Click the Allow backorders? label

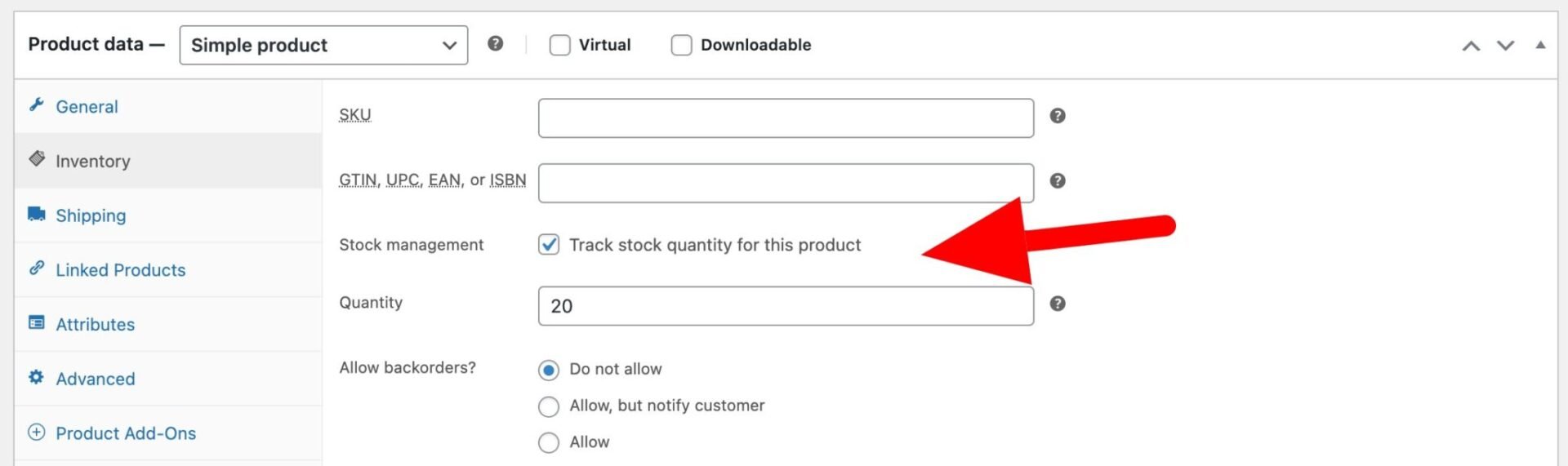click(408, 367)
